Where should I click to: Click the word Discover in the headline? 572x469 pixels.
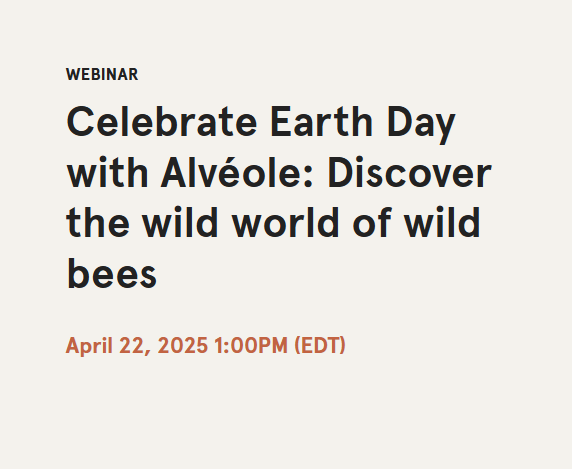click(x=410, y=172)
